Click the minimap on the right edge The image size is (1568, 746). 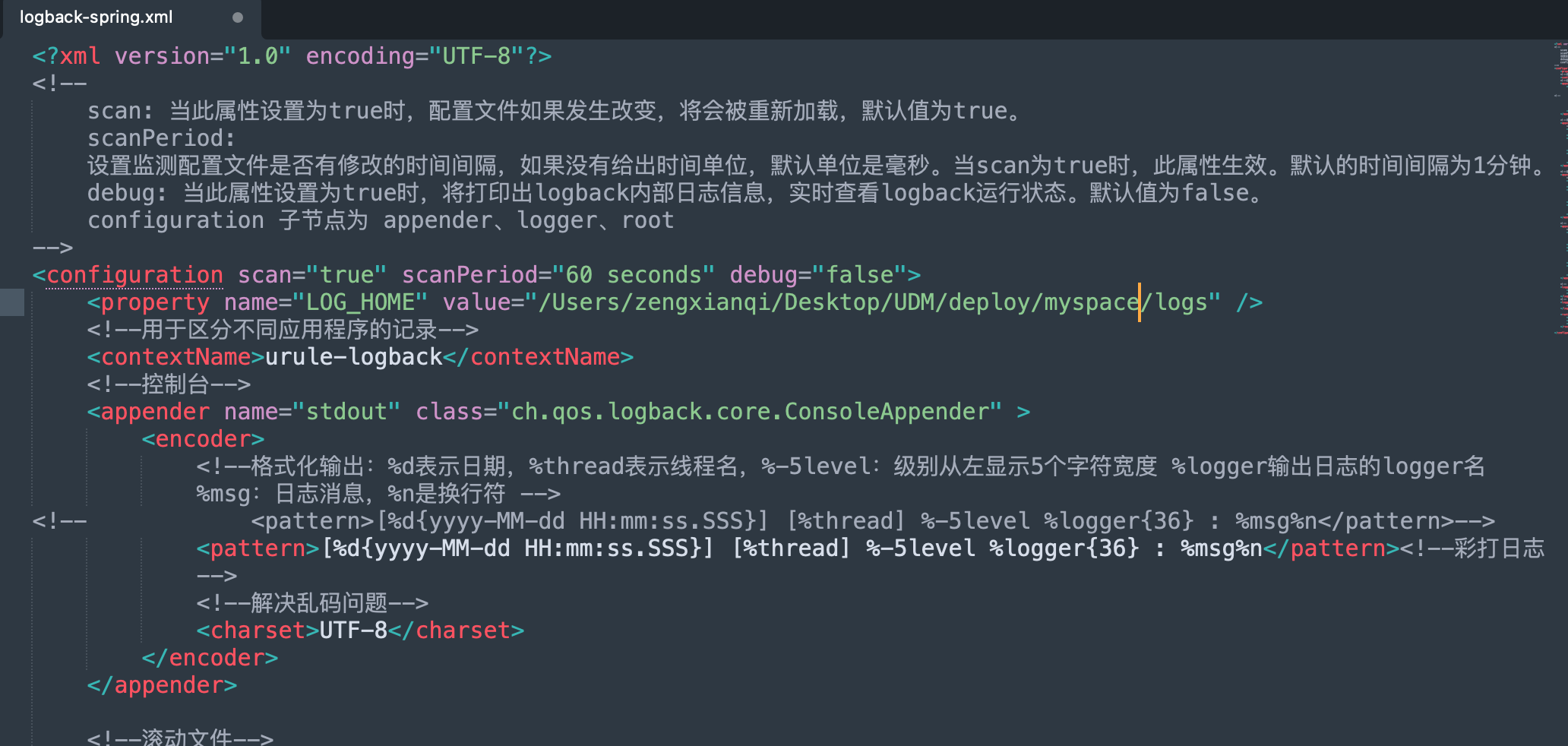click(x=1560, y=190)
